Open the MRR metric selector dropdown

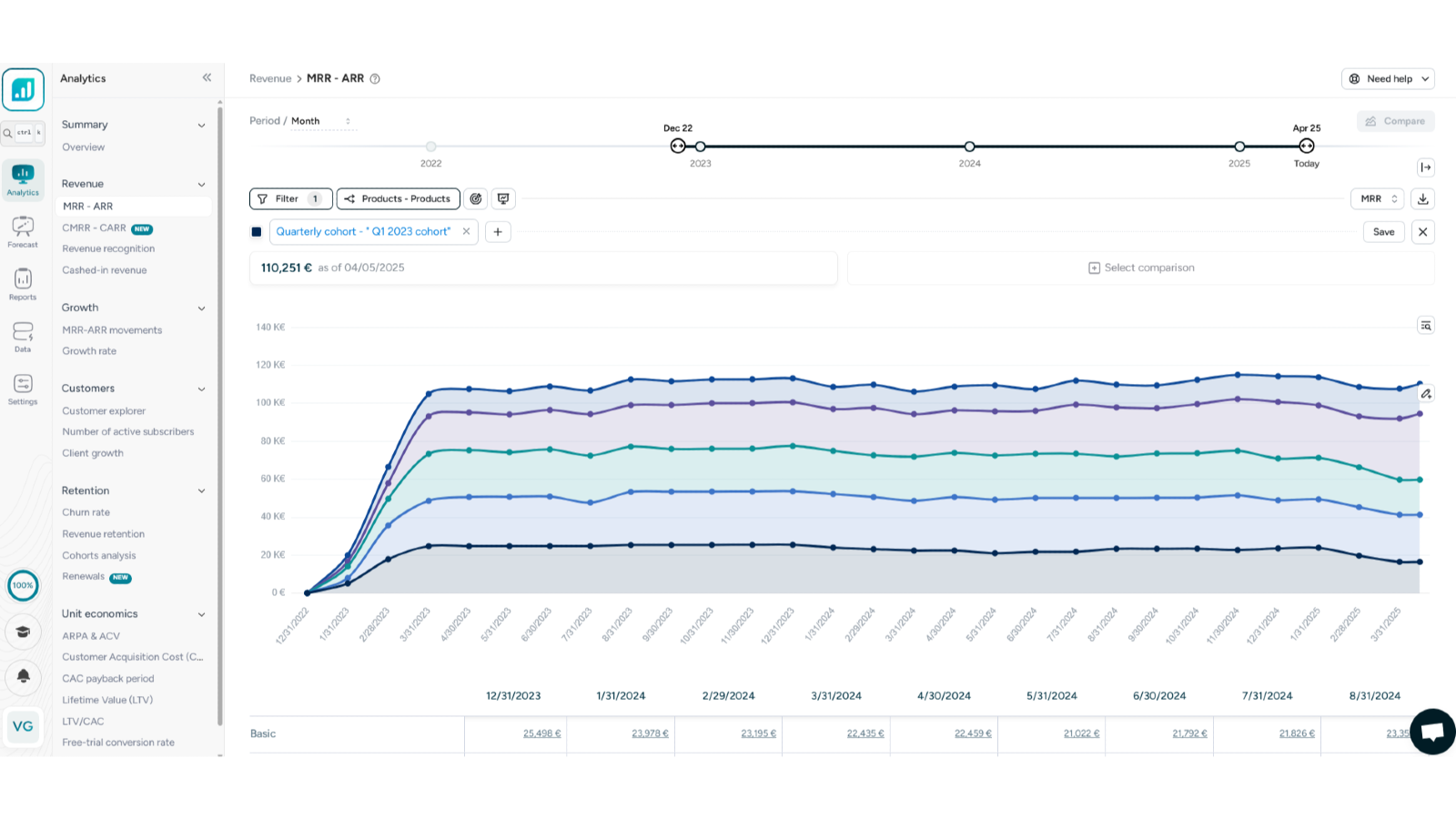pyautogui.click(x=1377, y=199)
